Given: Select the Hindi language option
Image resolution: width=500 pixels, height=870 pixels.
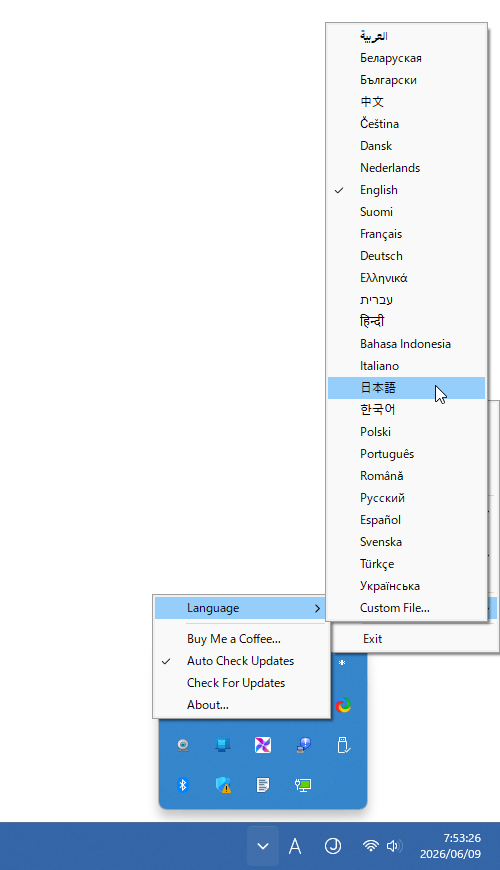Looking at the screenshot, I should pos(406,322).
